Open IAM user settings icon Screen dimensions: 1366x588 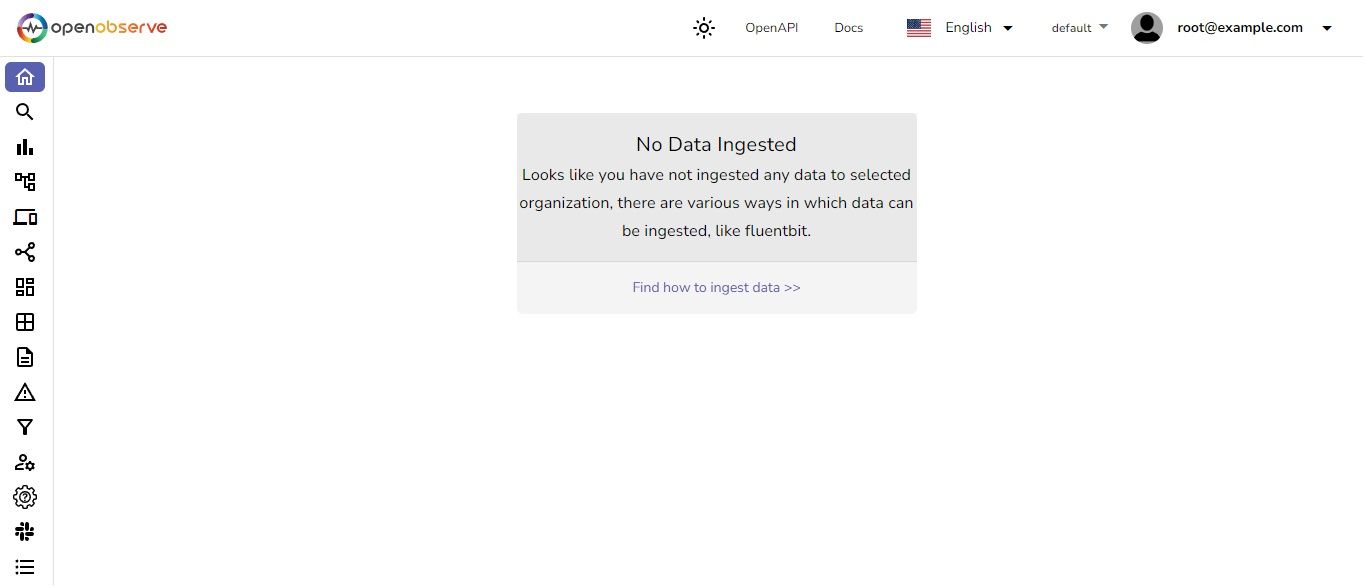tap(25, 462)
